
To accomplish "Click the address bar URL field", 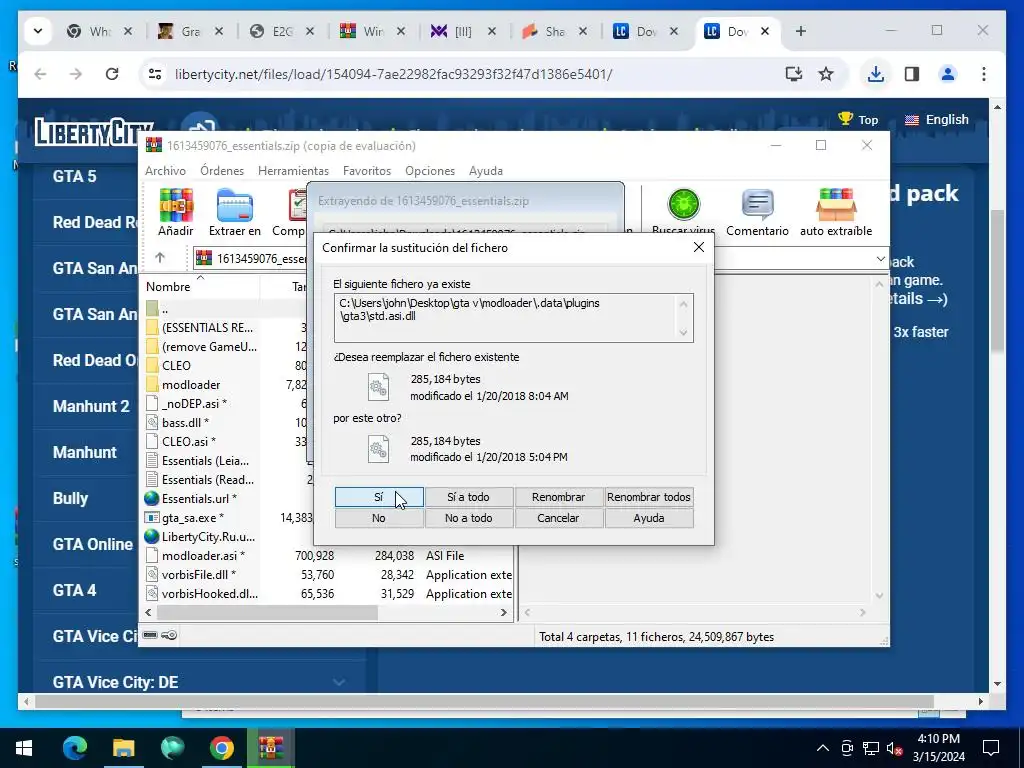I will (x=393, y=74).
